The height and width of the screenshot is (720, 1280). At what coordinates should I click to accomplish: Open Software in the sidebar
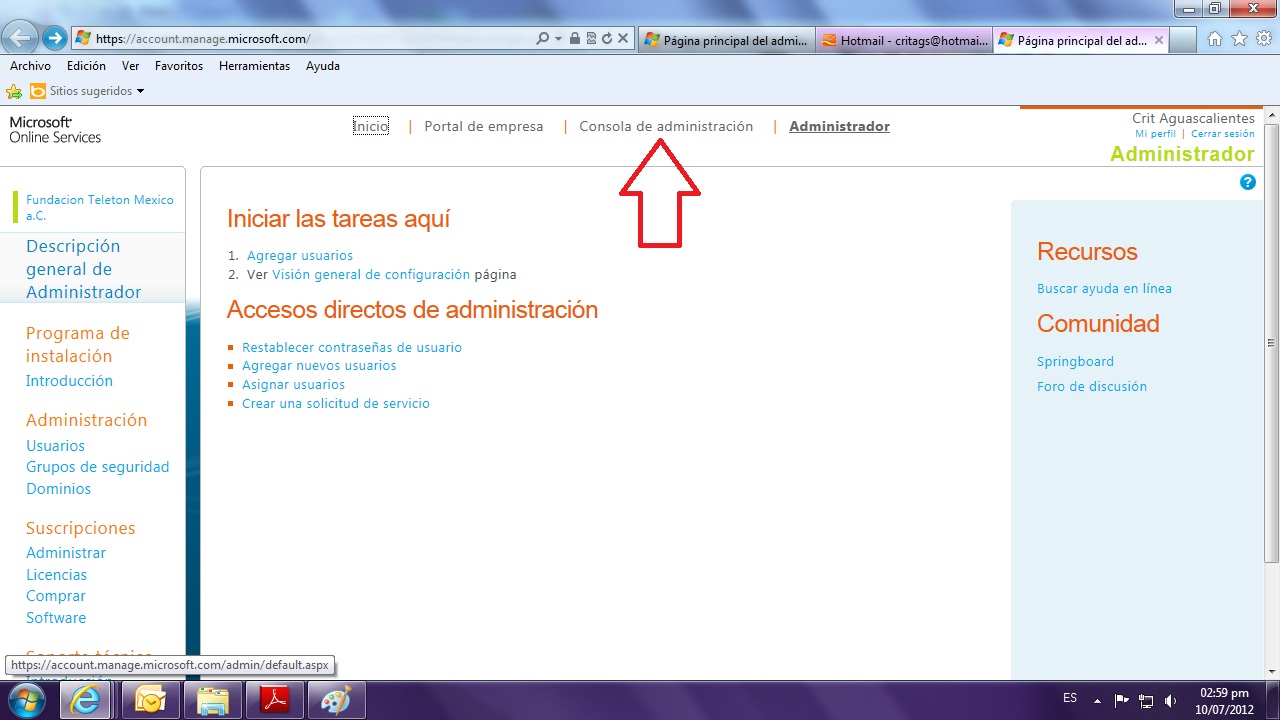tap(56, 618)
